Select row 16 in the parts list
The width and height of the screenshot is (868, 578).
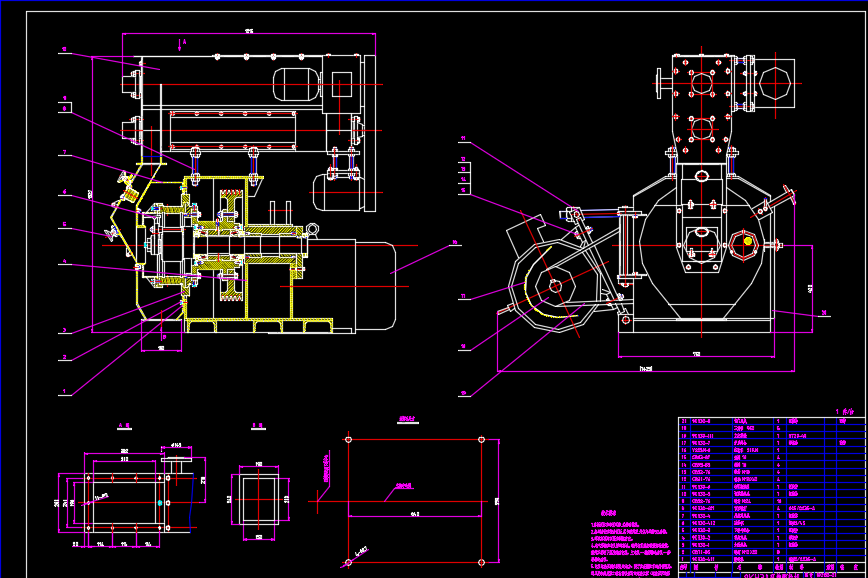[771, 450]
